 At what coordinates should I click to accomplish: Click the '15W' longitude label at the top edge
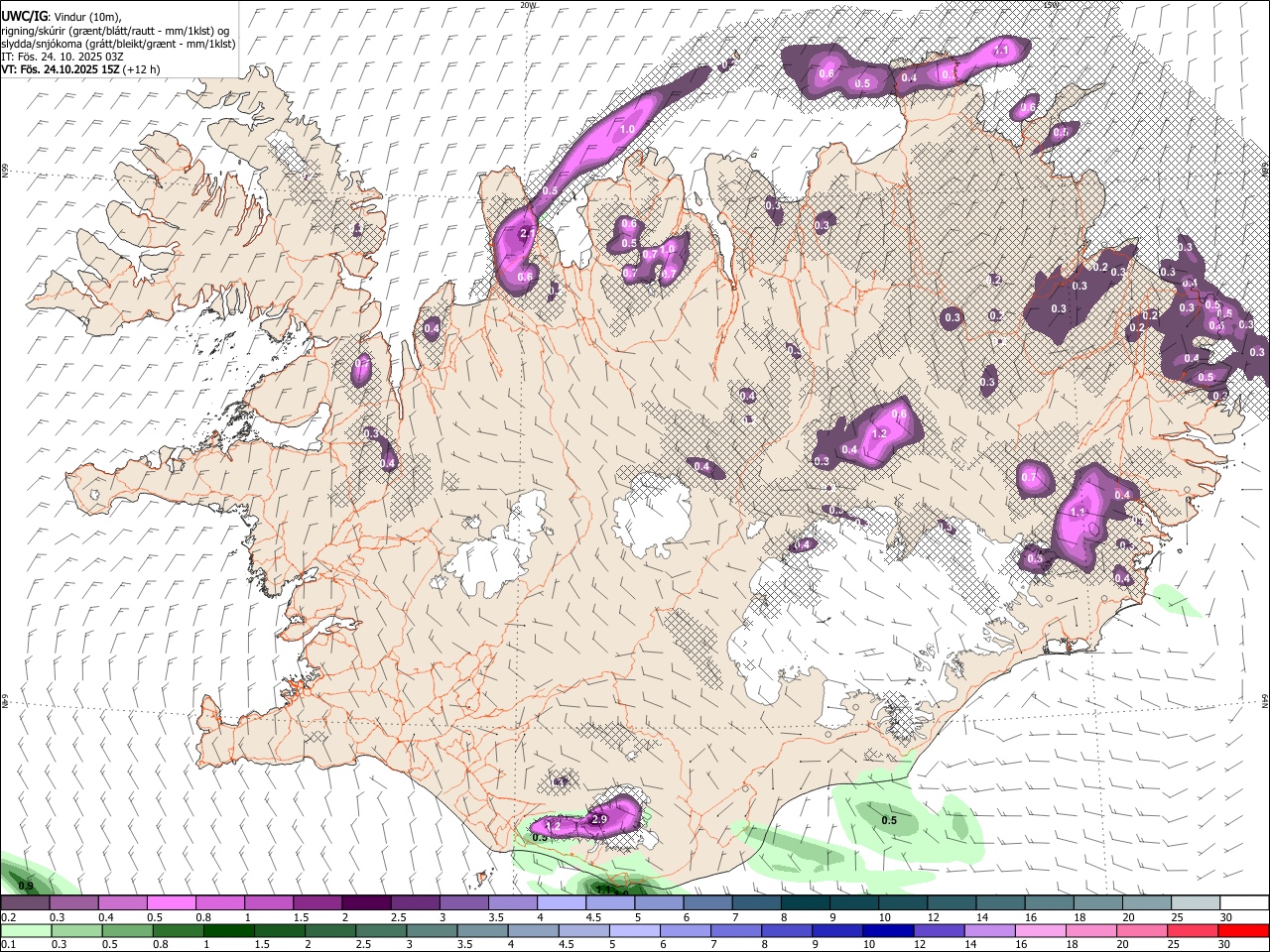pyautogui.click(x=1052, y=5)
